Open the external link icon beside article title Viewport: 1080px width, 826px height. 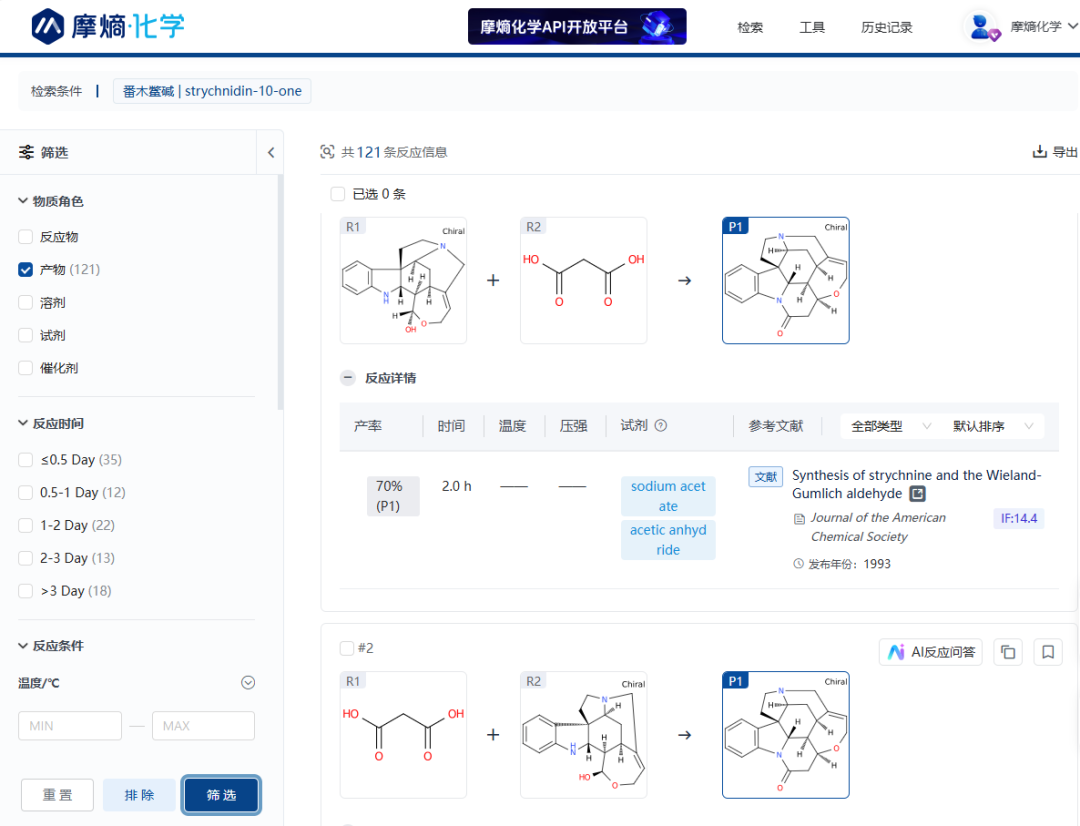click(917, 494)
